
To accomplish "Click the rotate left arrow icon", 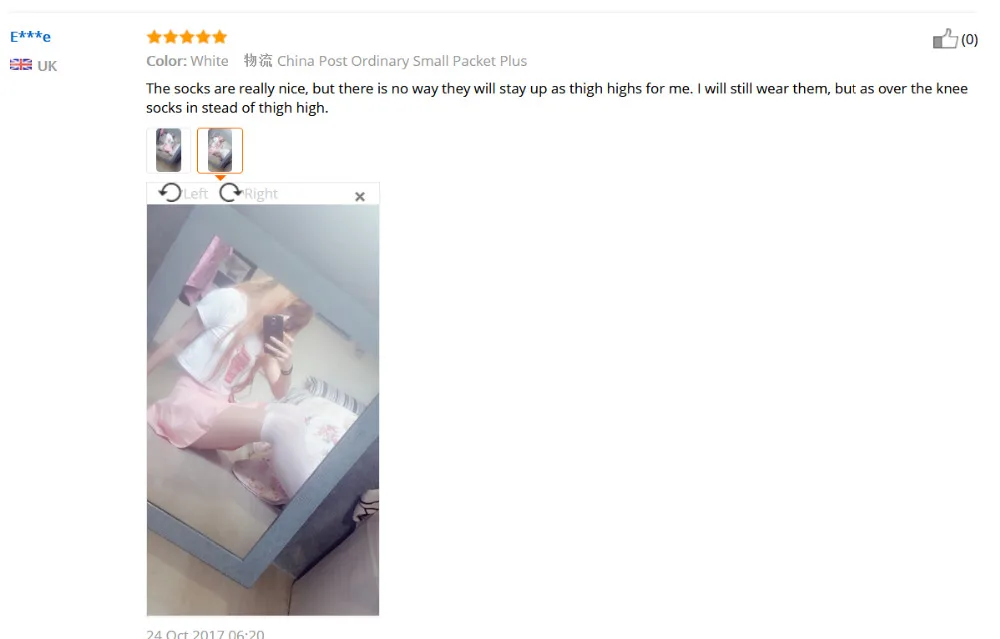I will pos(170,193).
